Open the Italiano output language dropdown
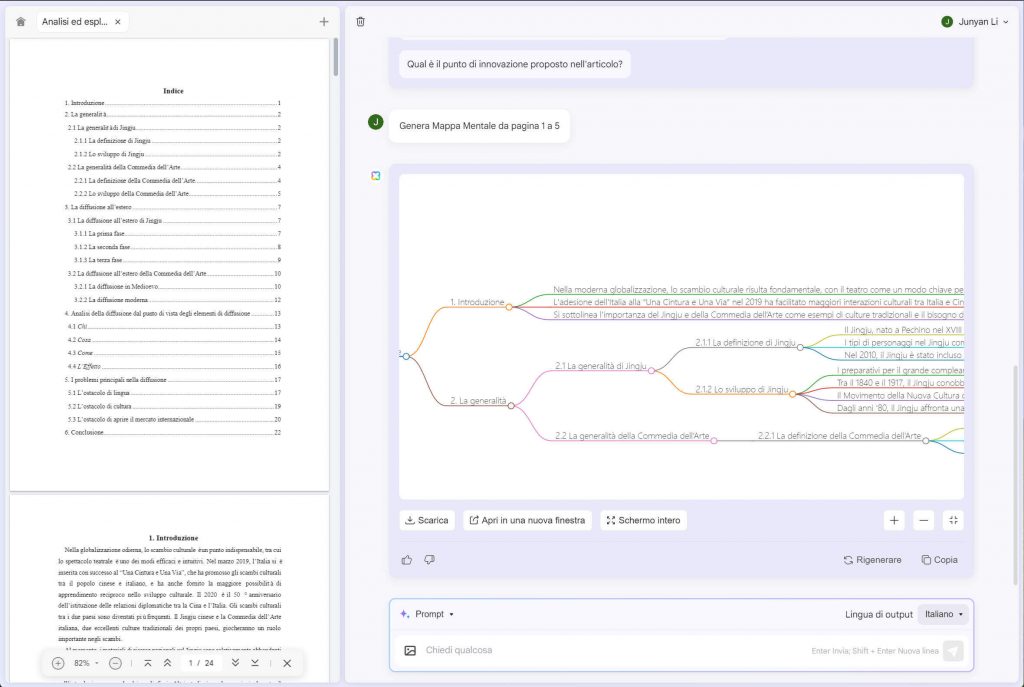 click(x=943, y=613)
